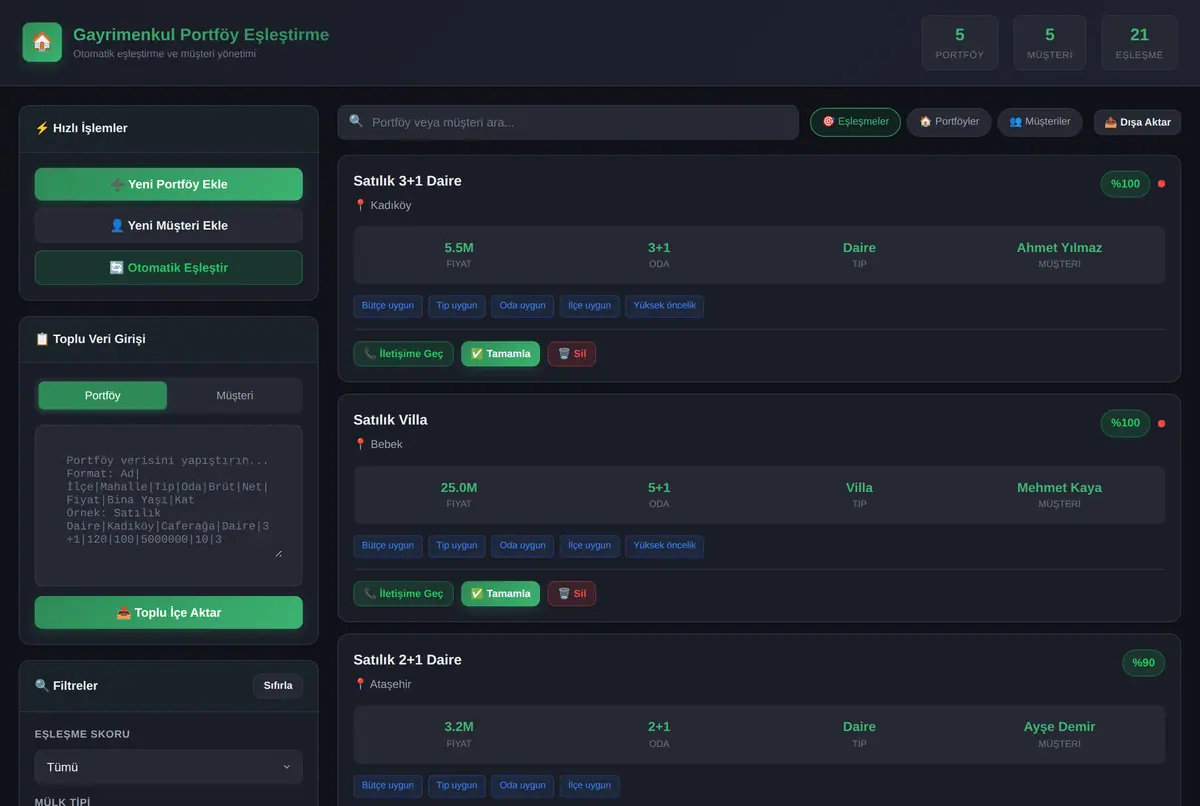Click the green house logo icon
This screenshot has height=806, width=1200.
(x=42, y=42)
